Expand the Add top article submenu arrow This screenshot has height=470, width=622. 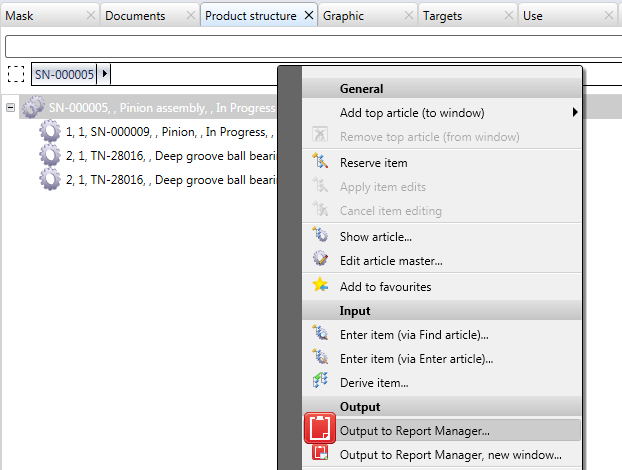coord(575,112)
